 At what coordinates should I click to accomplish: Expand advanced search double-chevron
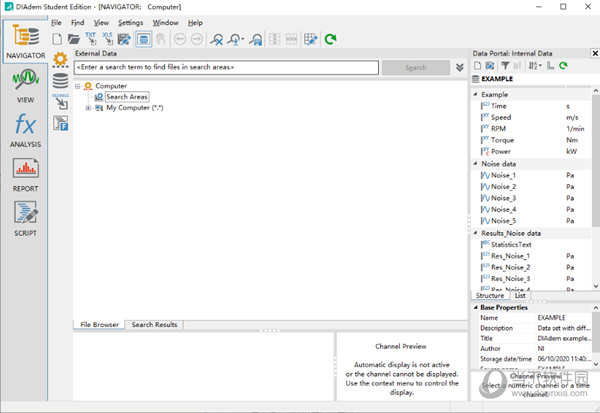tap(459, 68)
